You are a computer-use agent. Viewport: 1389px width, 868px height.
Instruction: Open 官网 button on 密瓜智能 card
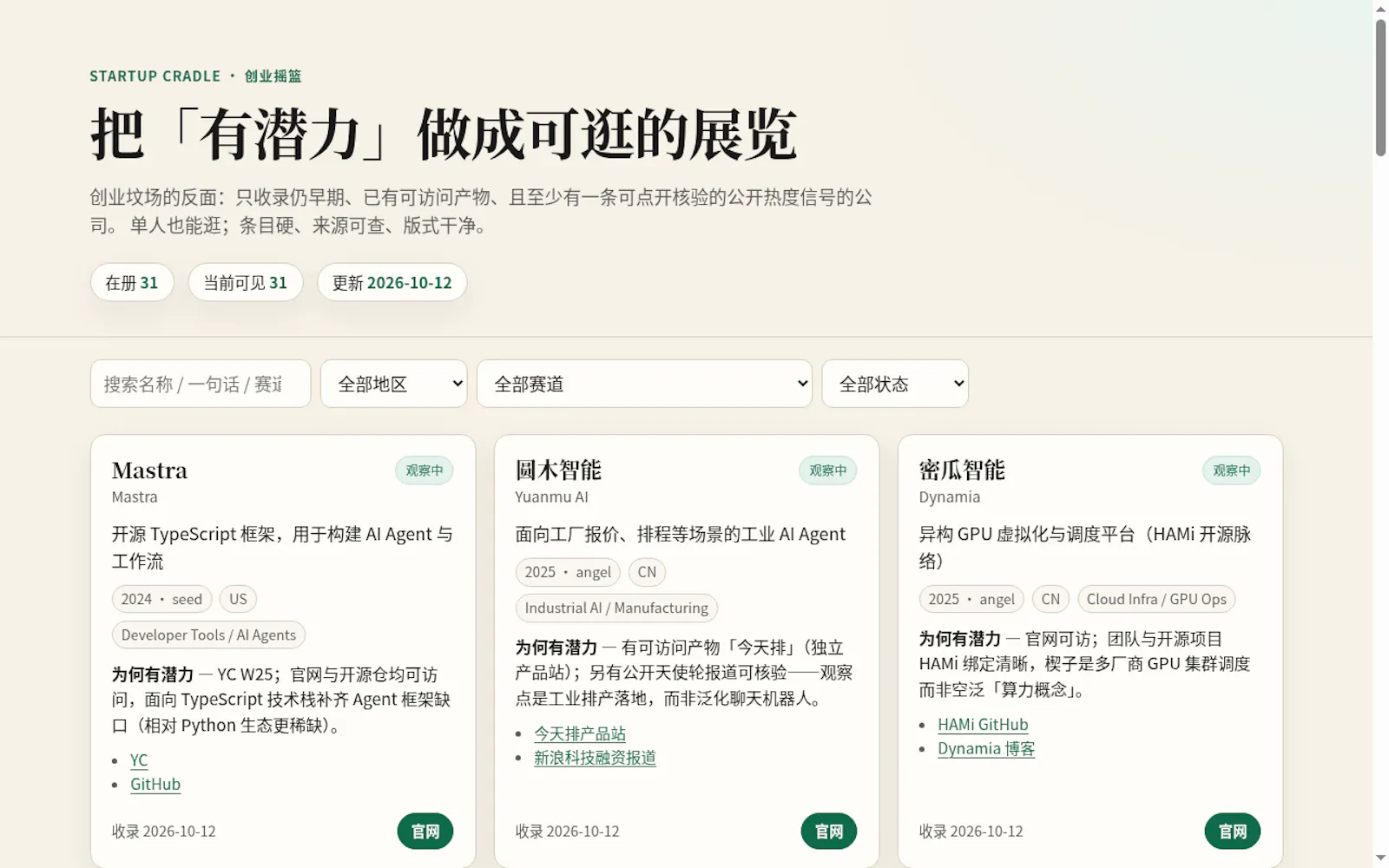(x=1233, y=832)
